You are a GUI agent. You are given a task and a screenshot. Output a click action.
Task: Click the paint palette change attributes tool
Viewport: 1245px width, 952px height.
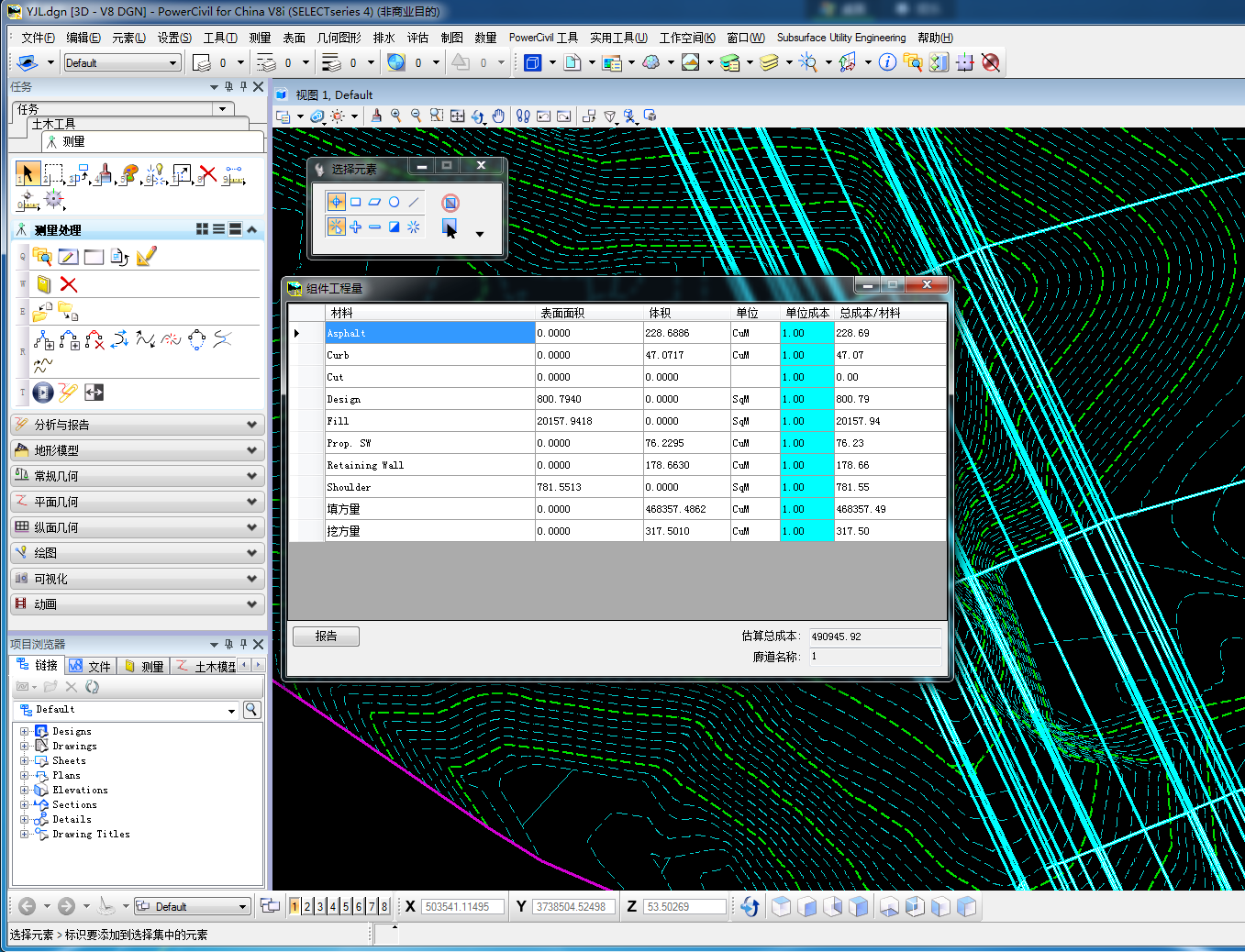(129, 174)
